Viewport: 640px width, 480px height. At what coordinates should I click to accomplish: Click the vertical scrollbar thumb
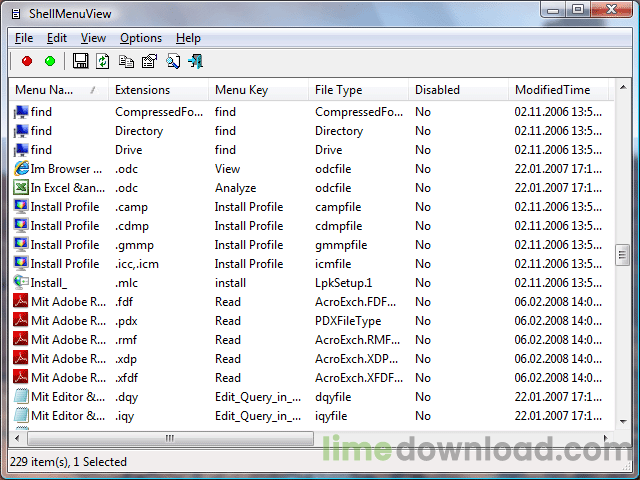(x=622, y=255)
